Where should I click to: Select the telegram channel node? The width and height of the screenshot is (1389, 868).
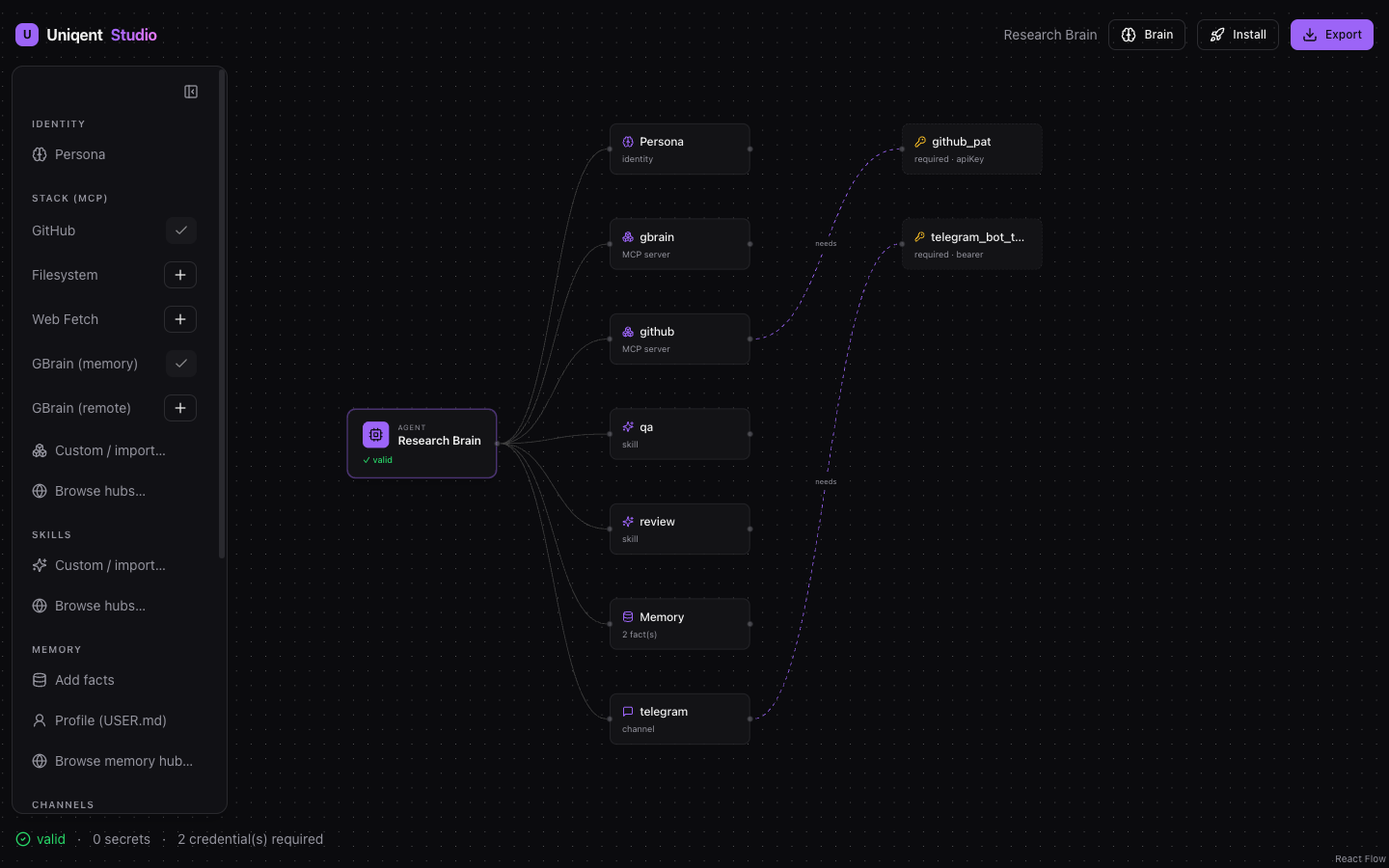tap(680, 719)
